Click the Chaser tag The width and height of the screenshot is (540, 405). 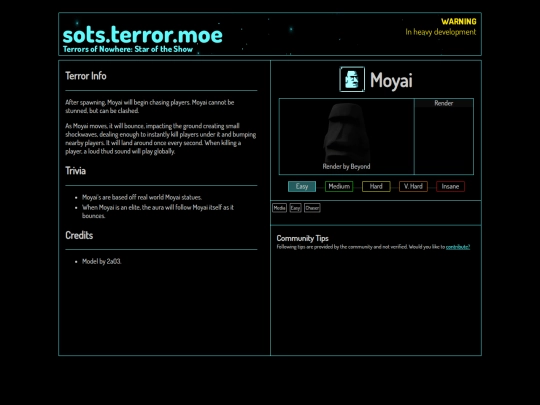point(312,208)
